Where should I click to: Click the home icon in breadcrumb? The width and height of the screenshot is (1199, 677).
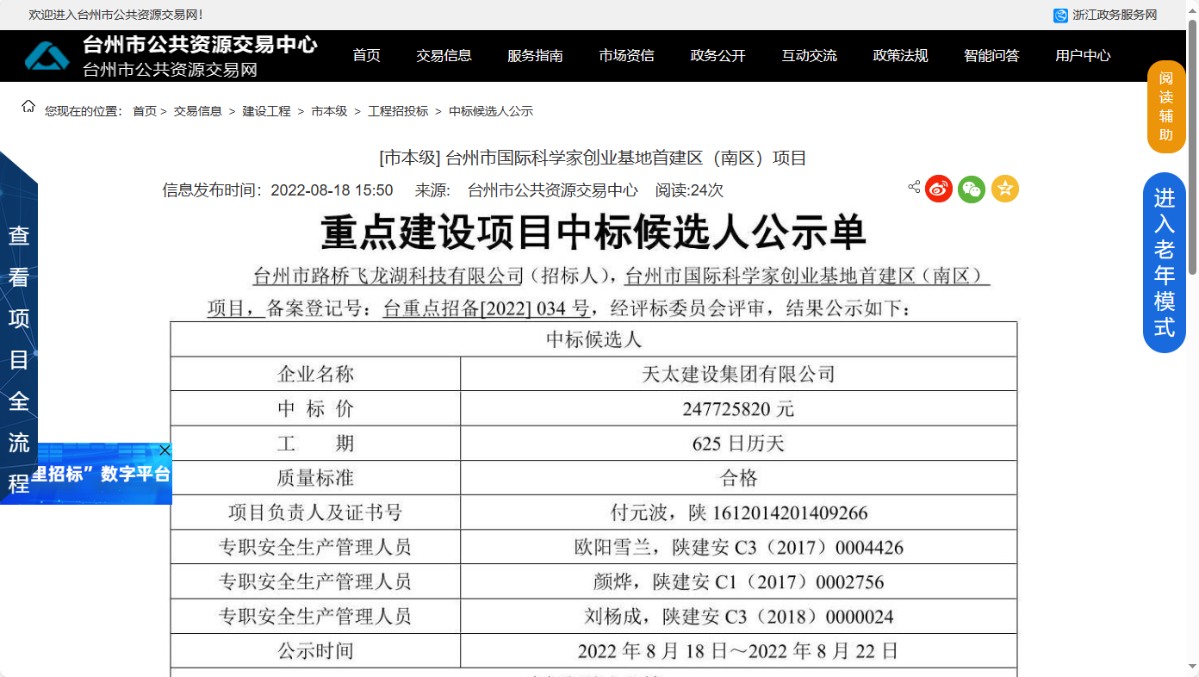tap(28, 106)
